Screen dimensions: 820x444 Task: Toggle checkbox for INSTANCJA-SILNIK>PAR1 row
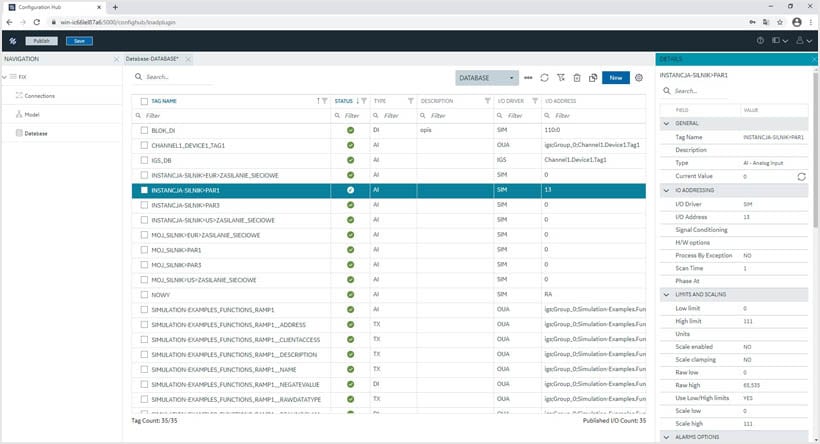[x=144, y=190]
